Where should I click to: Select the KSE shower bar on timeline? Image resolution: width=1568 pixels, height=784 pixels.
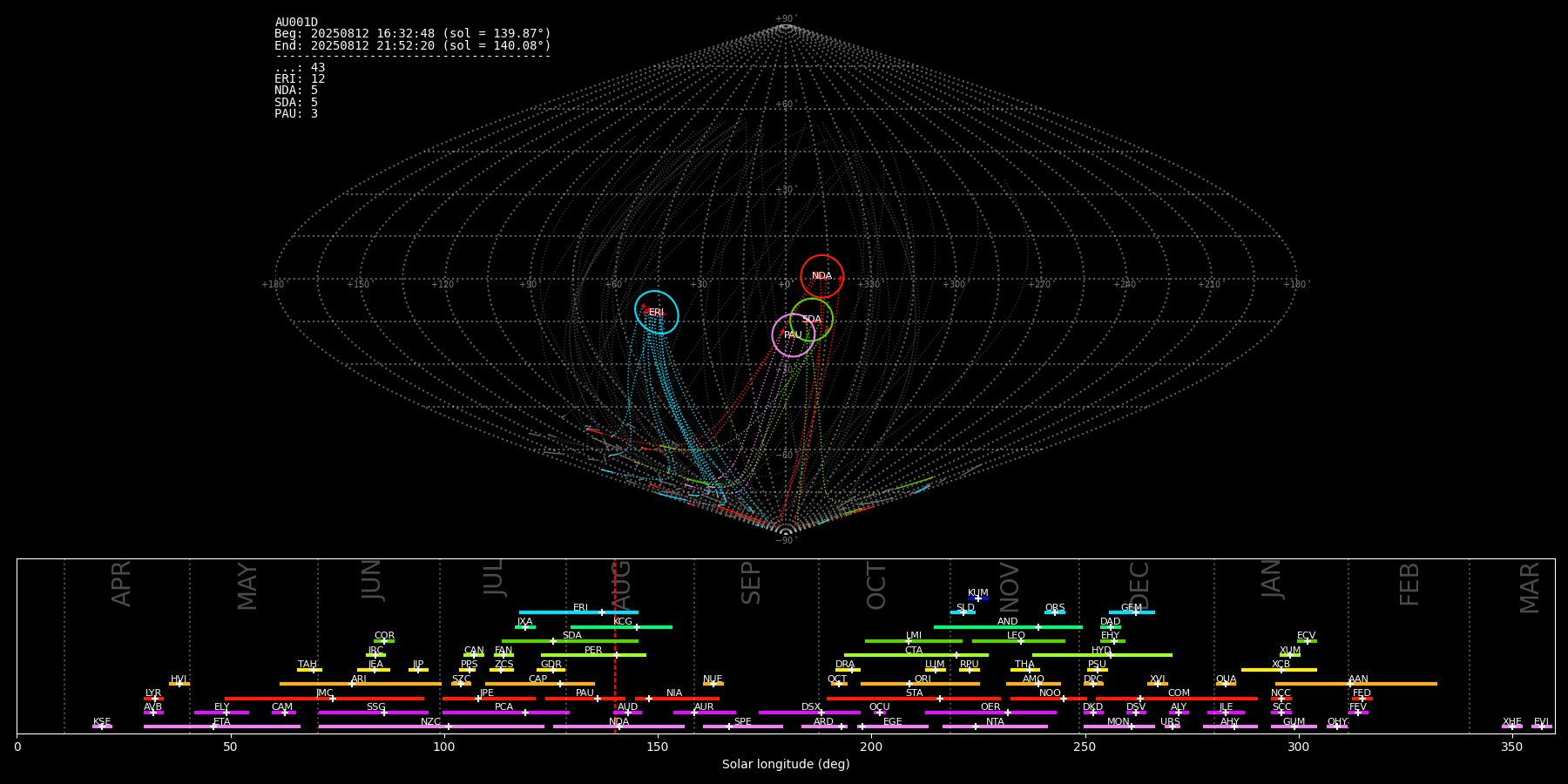point(102,727)
